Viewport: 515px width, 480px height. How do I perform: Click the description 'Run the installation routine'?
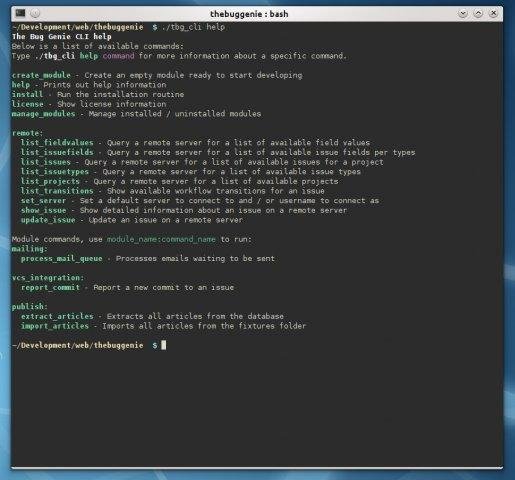click(120, 95)
